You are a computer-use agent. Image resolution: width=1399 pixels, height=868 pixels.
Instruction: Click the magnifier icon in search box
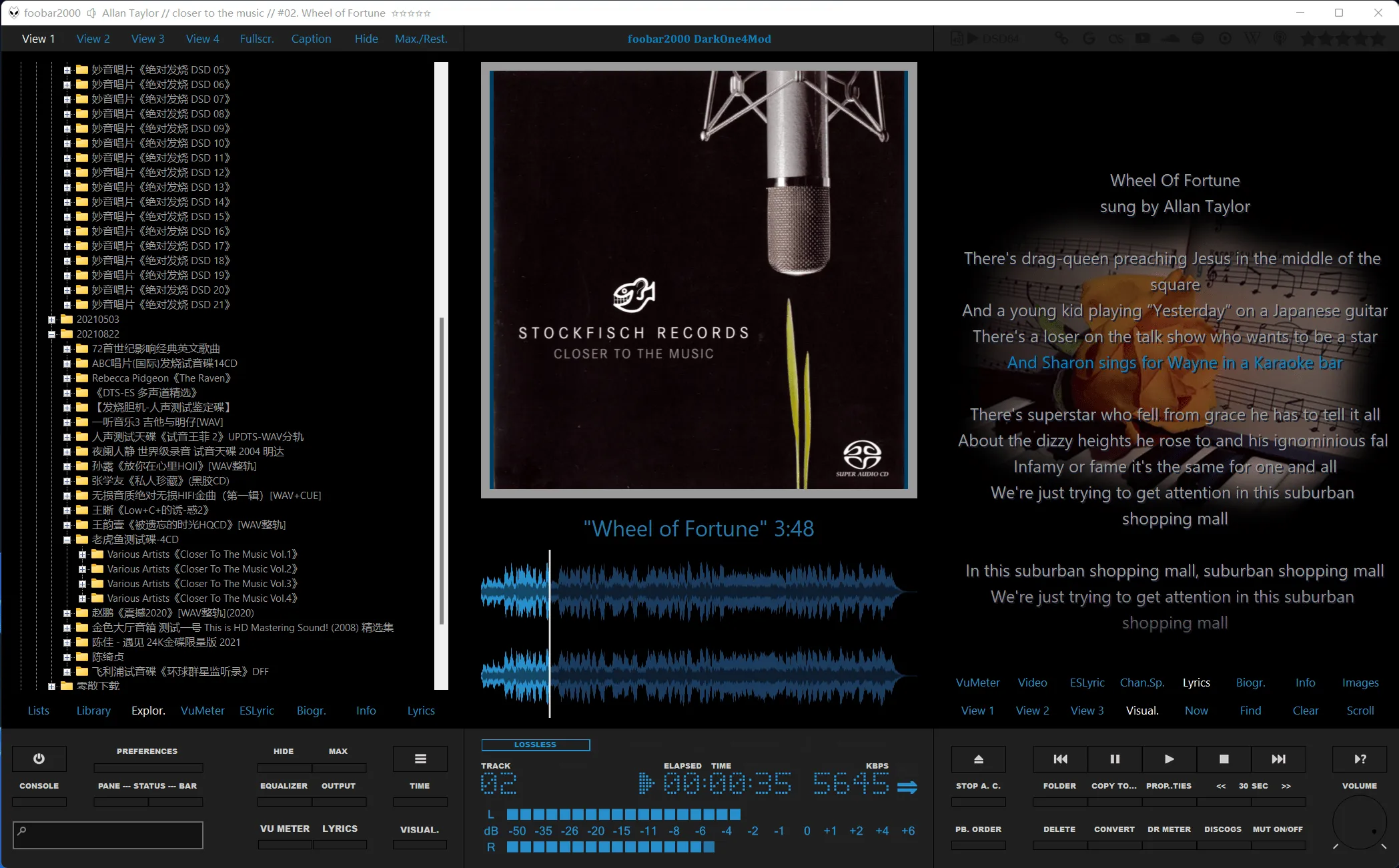click(x=22, y=831)
